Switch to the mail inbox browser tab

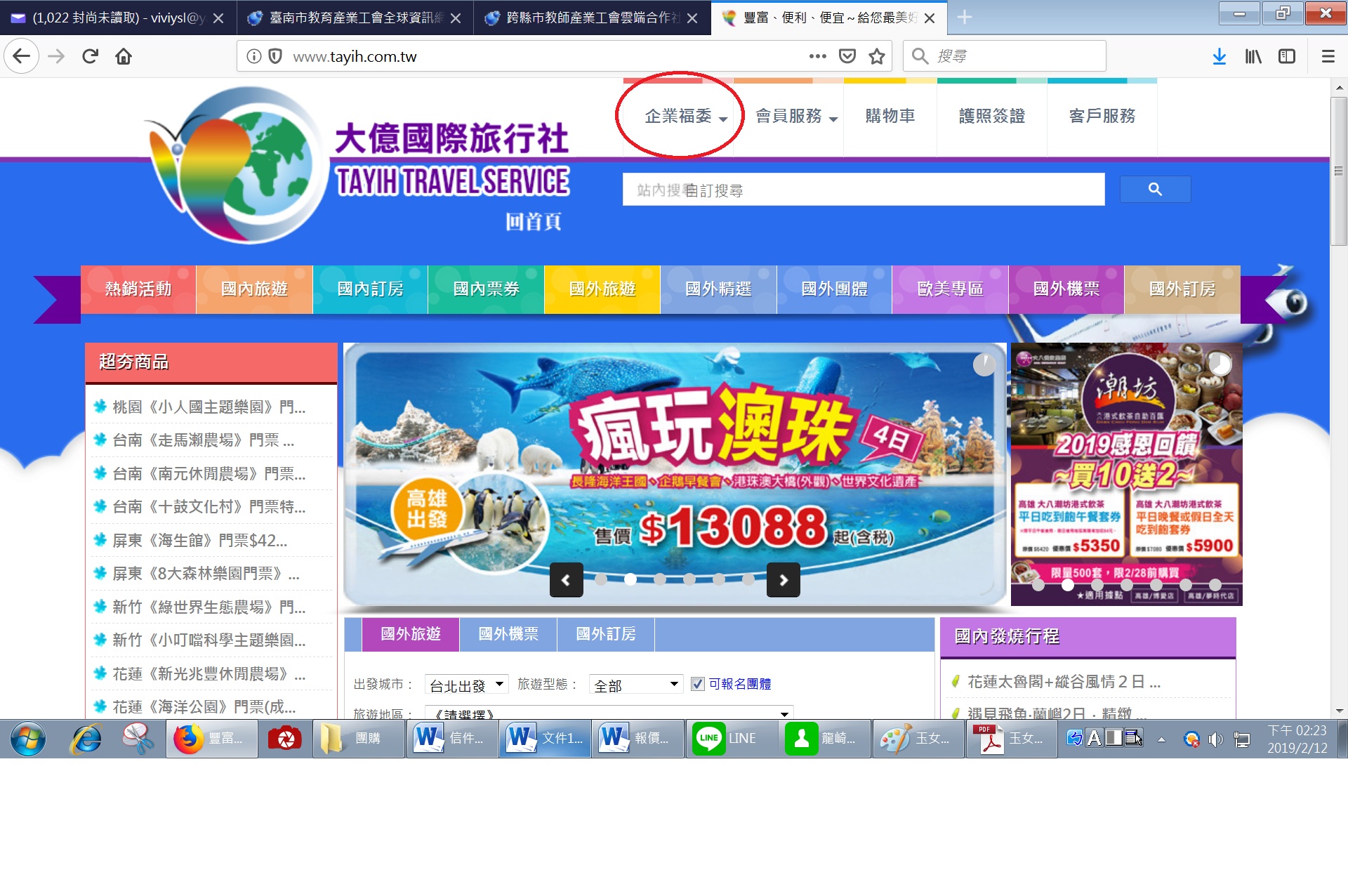118,18
